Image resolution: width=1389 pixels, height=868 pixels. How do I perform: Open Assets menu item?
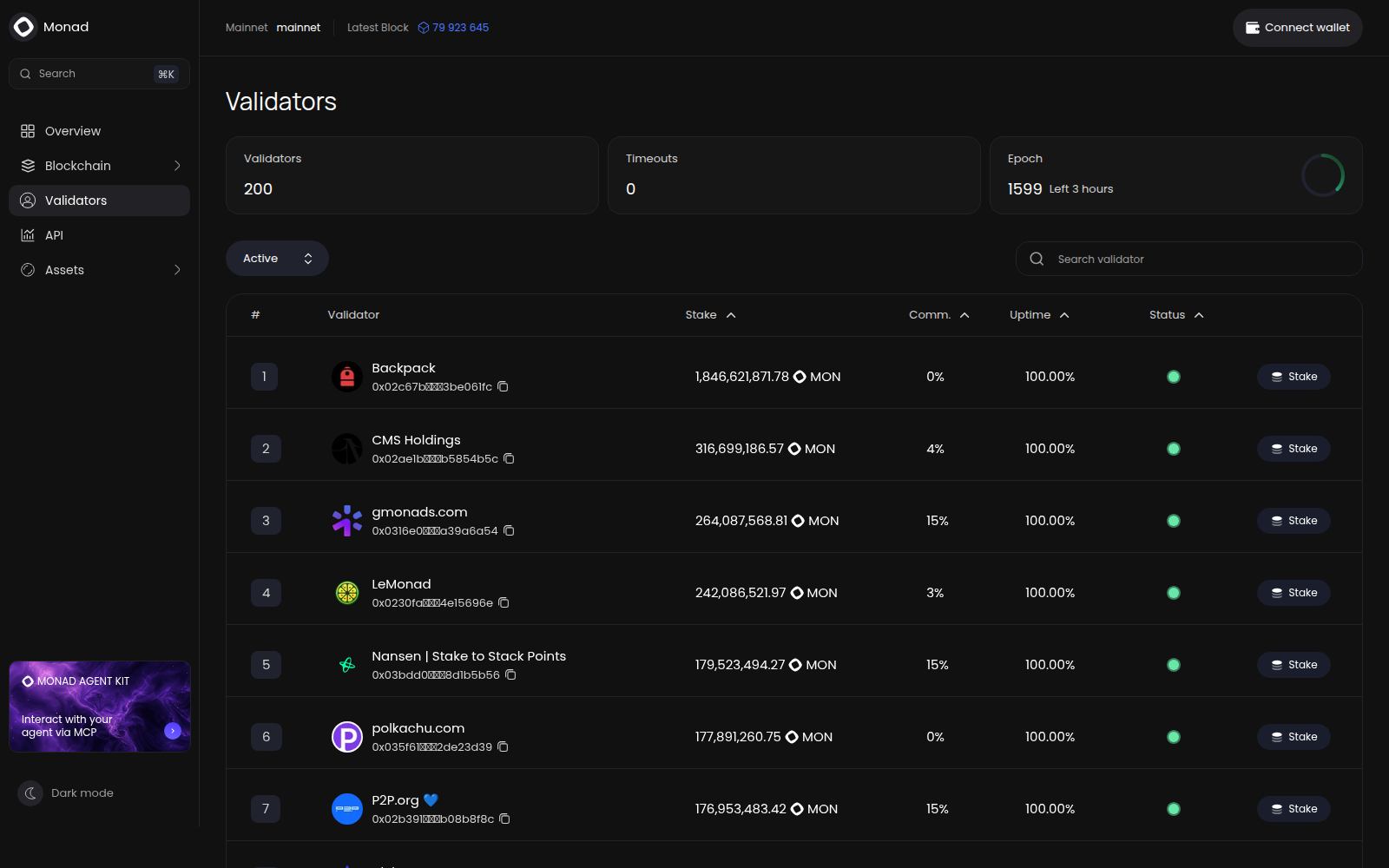point(99,270)
